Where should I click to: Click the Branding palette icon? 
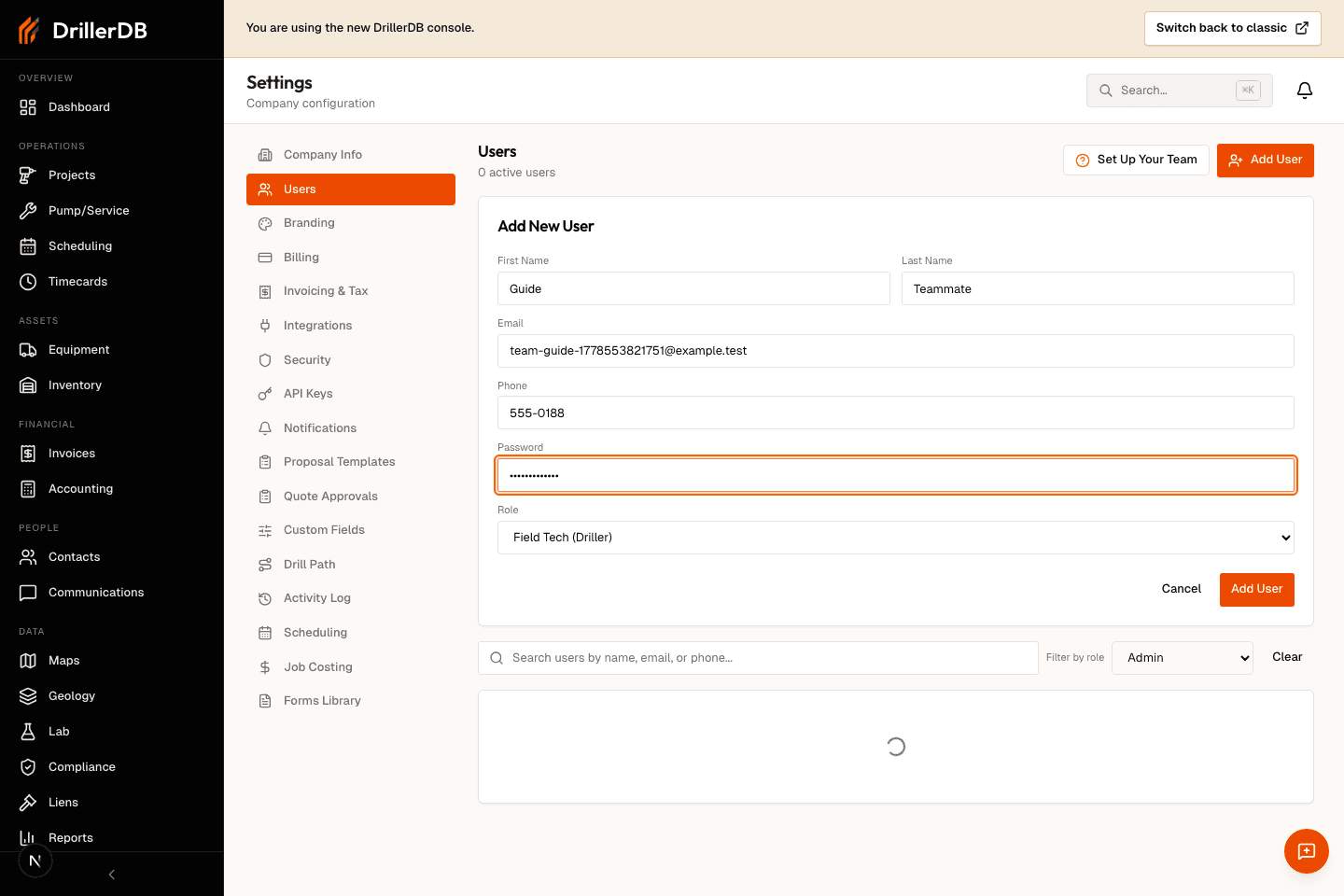click(x=265, y=223)
